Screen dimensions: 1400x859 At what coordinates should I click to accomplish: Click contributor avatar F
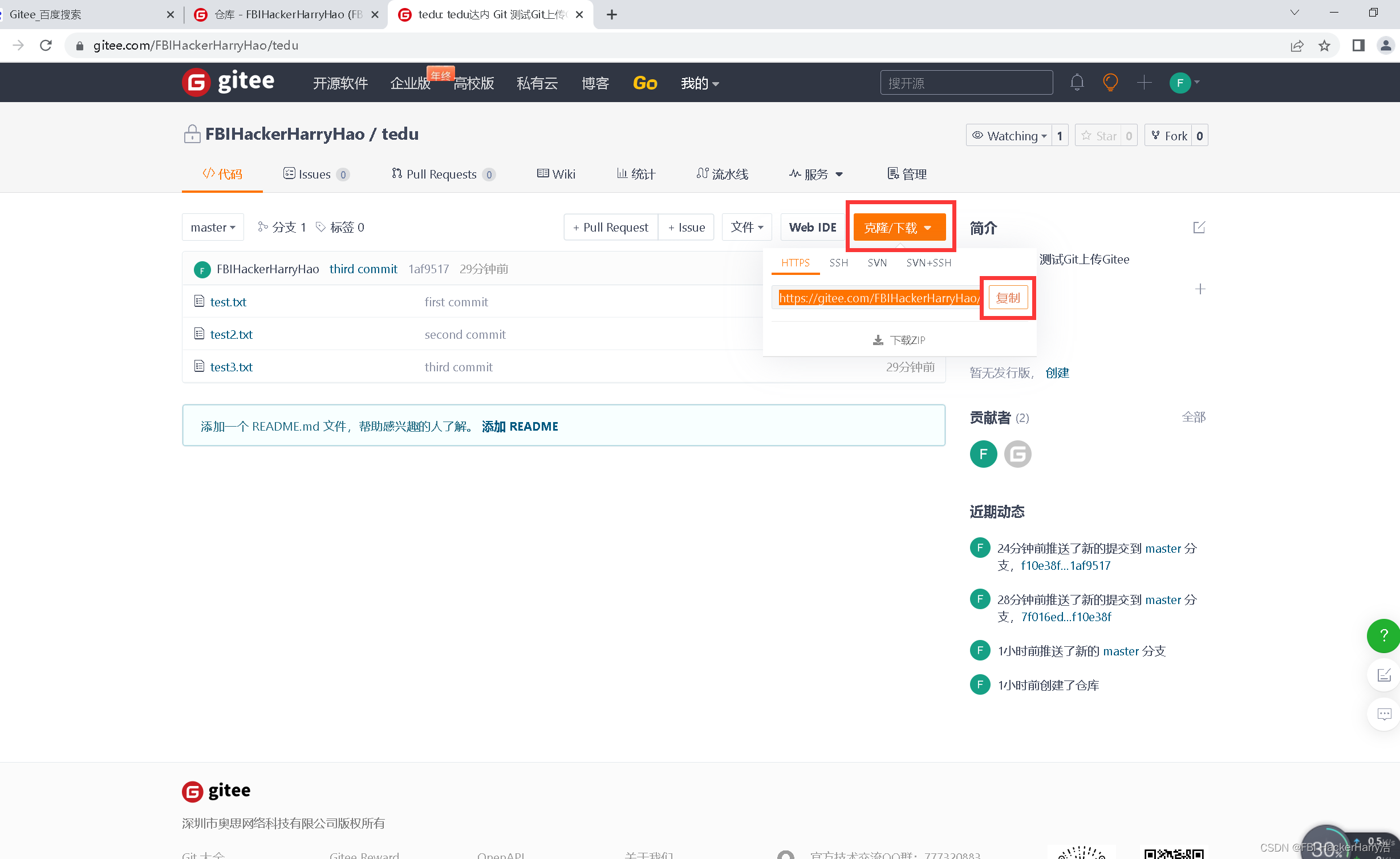983,454
